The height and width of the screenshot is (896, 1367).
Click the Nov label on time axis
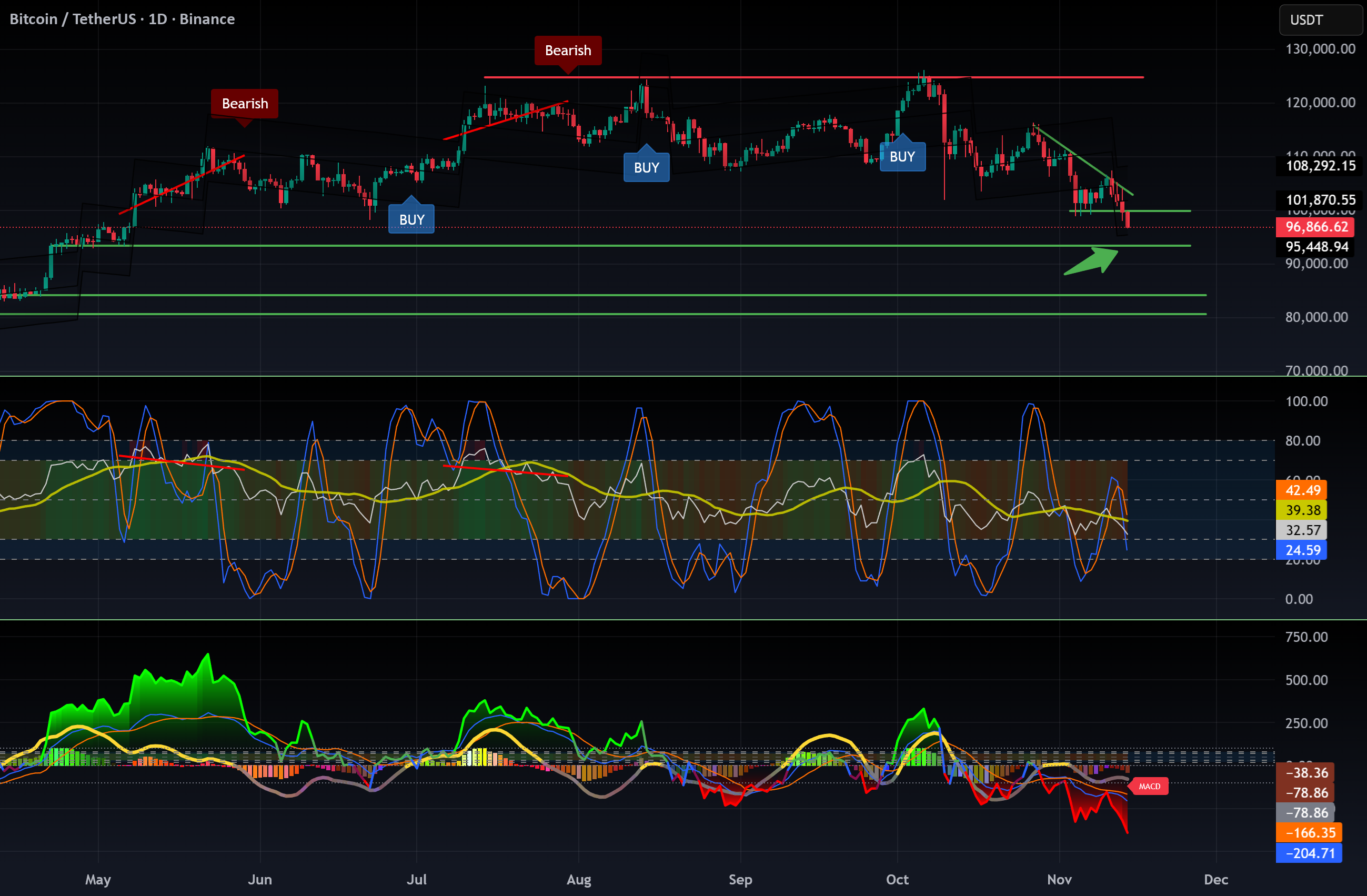point(1059,879)
